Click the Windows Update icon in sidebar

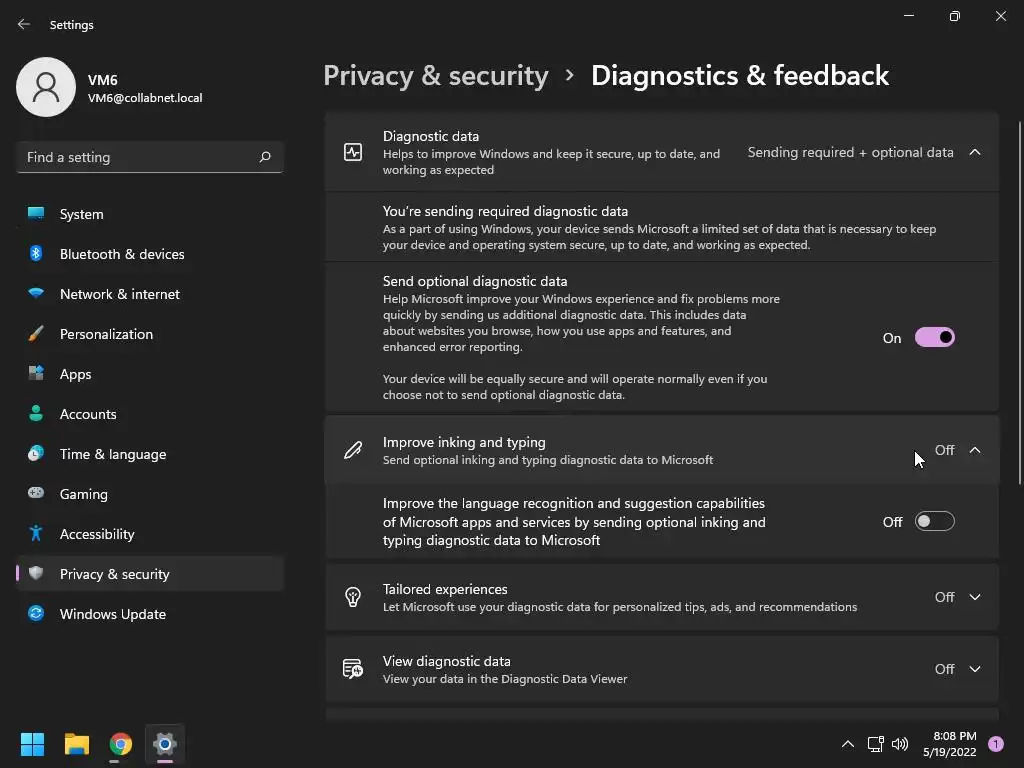click(x=36, y=614)
